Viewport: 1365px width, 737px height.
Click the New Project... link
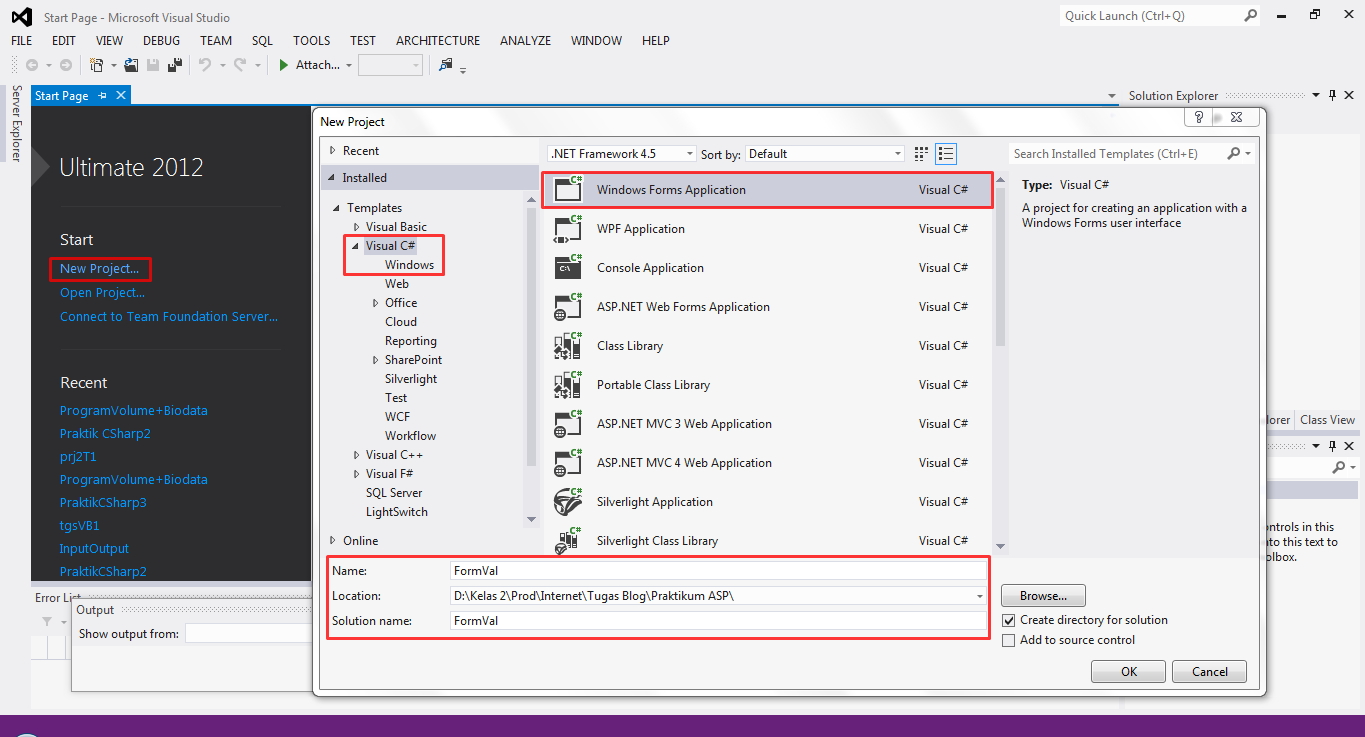click(99, 269)
